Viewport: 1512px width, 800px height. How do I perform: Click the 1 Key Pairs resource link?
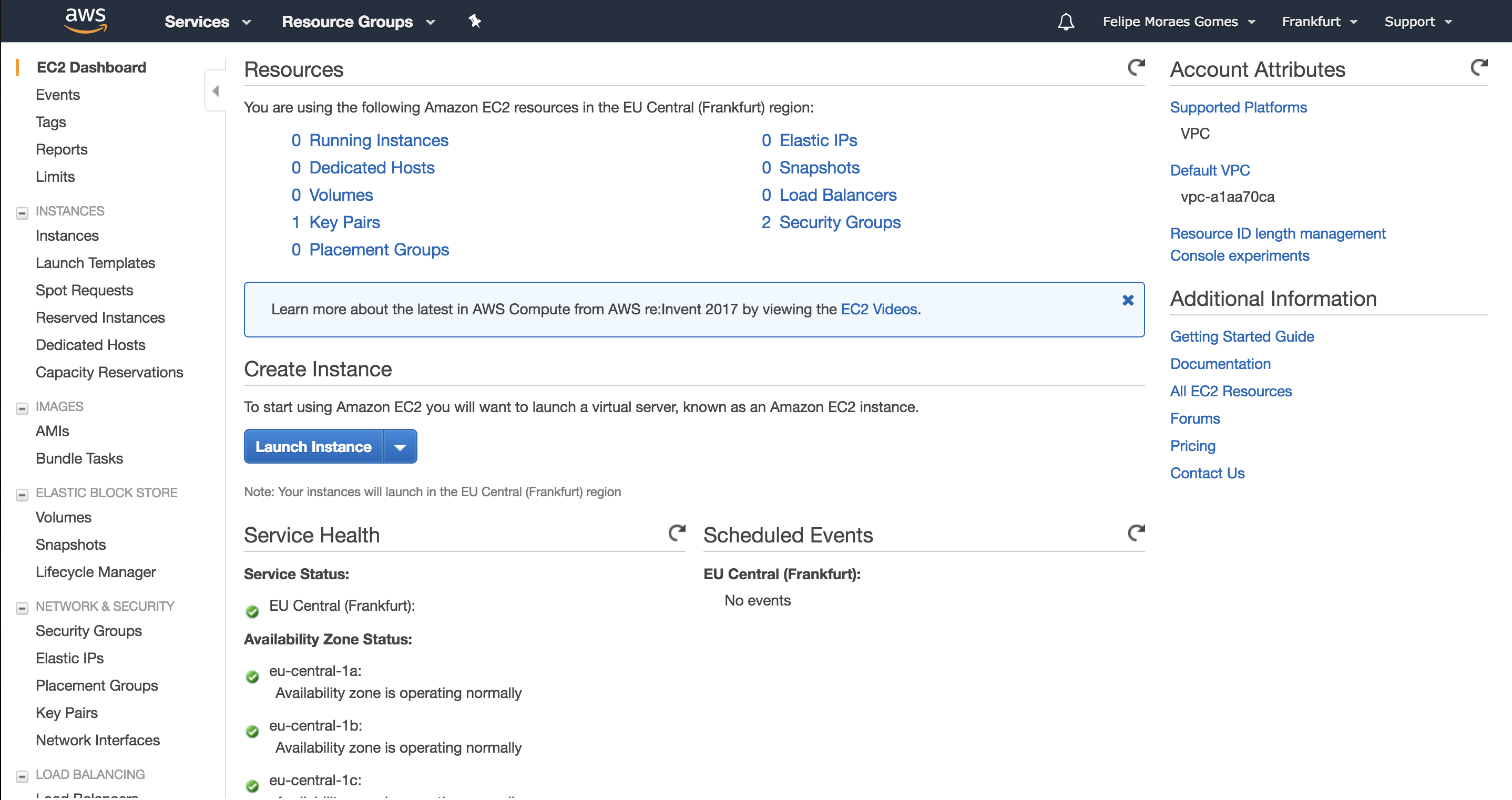click(336, 222)
